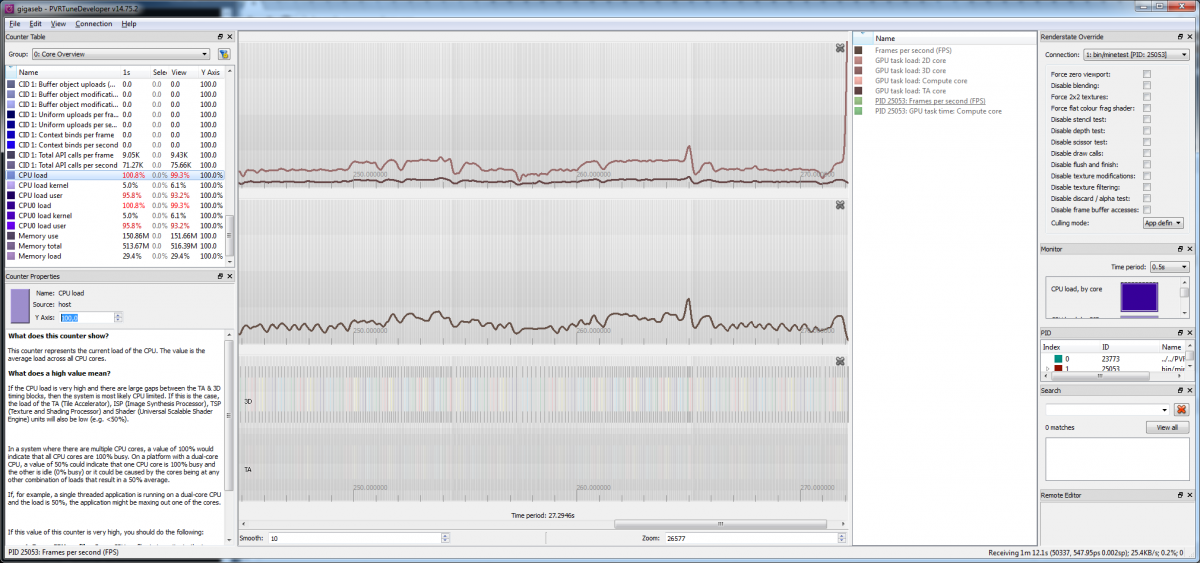Undock the Remote Editor panel
Screen dimensions: 1200x563
tap(1181, 495)
